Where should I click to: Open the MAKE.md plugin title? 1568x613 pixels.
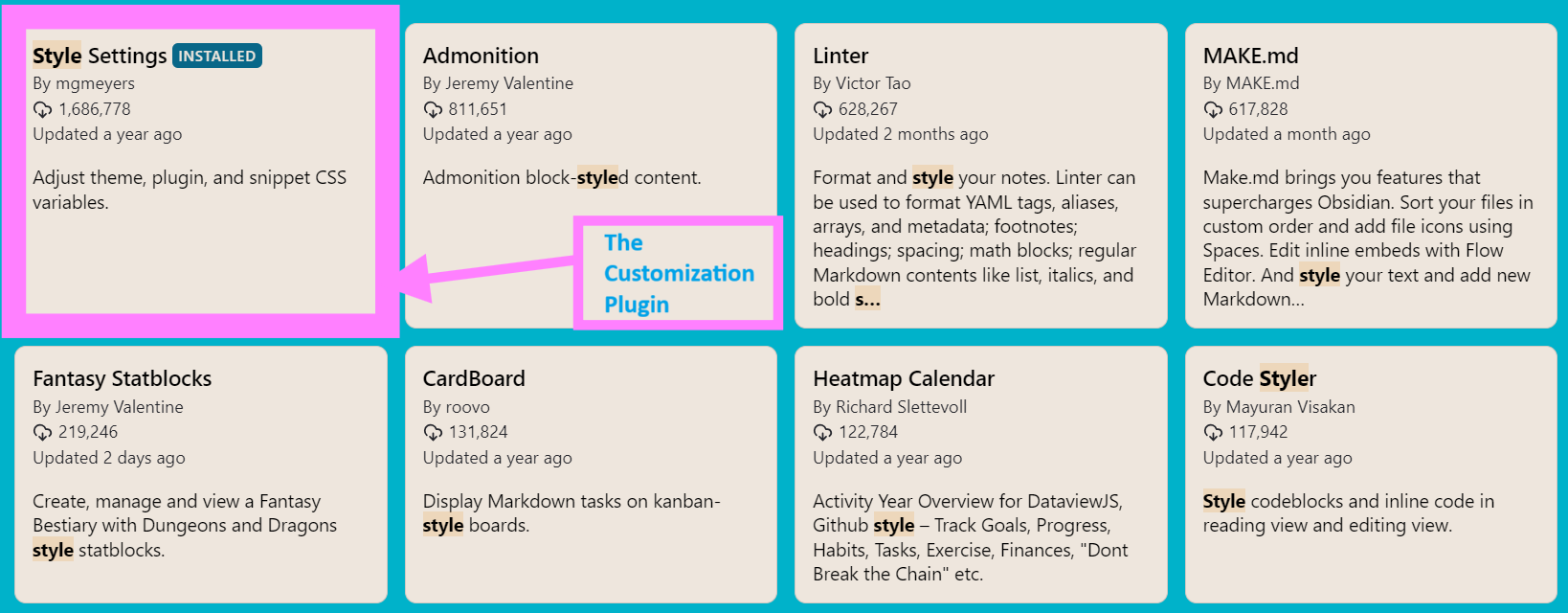[1250, 56]
